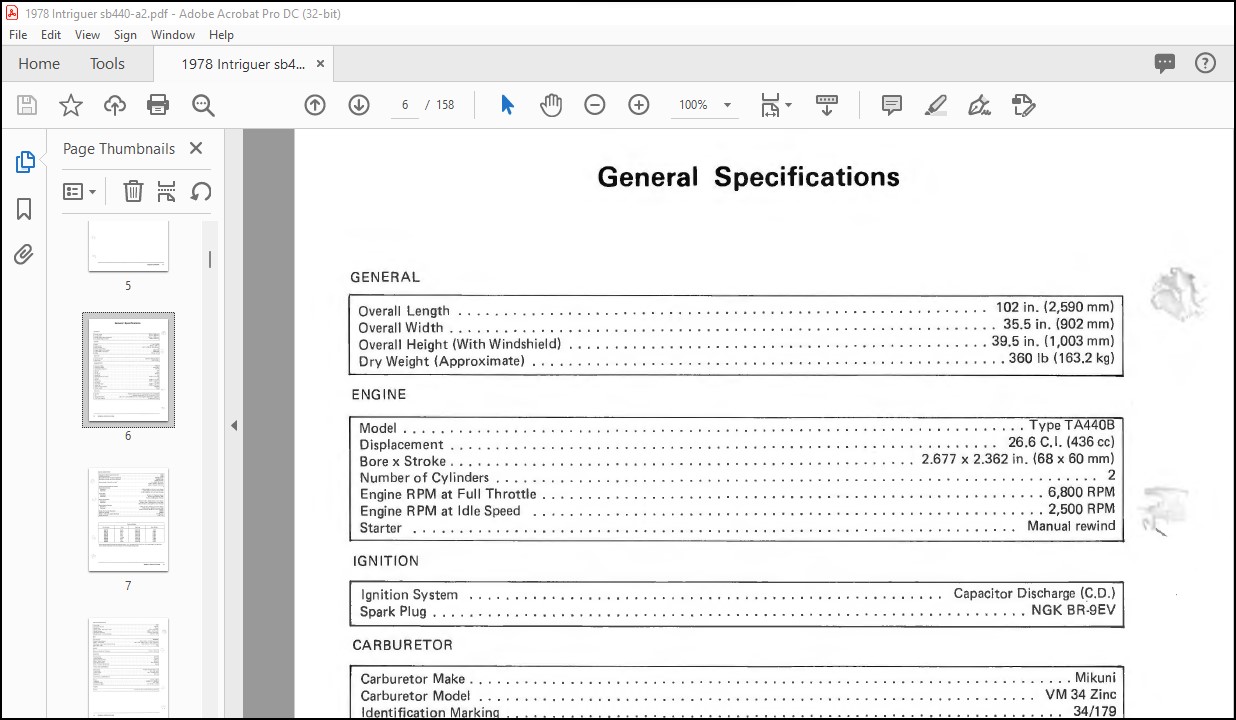Open the thumbnail options dropdown menu
The height and width of the screenshot is (720, 1236).
(x=80, y=191)
